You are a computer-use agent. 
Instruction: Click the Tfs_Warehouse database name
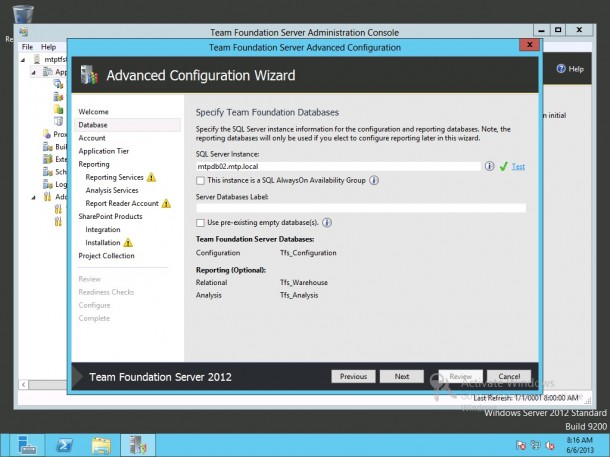(x=304, y=282)
